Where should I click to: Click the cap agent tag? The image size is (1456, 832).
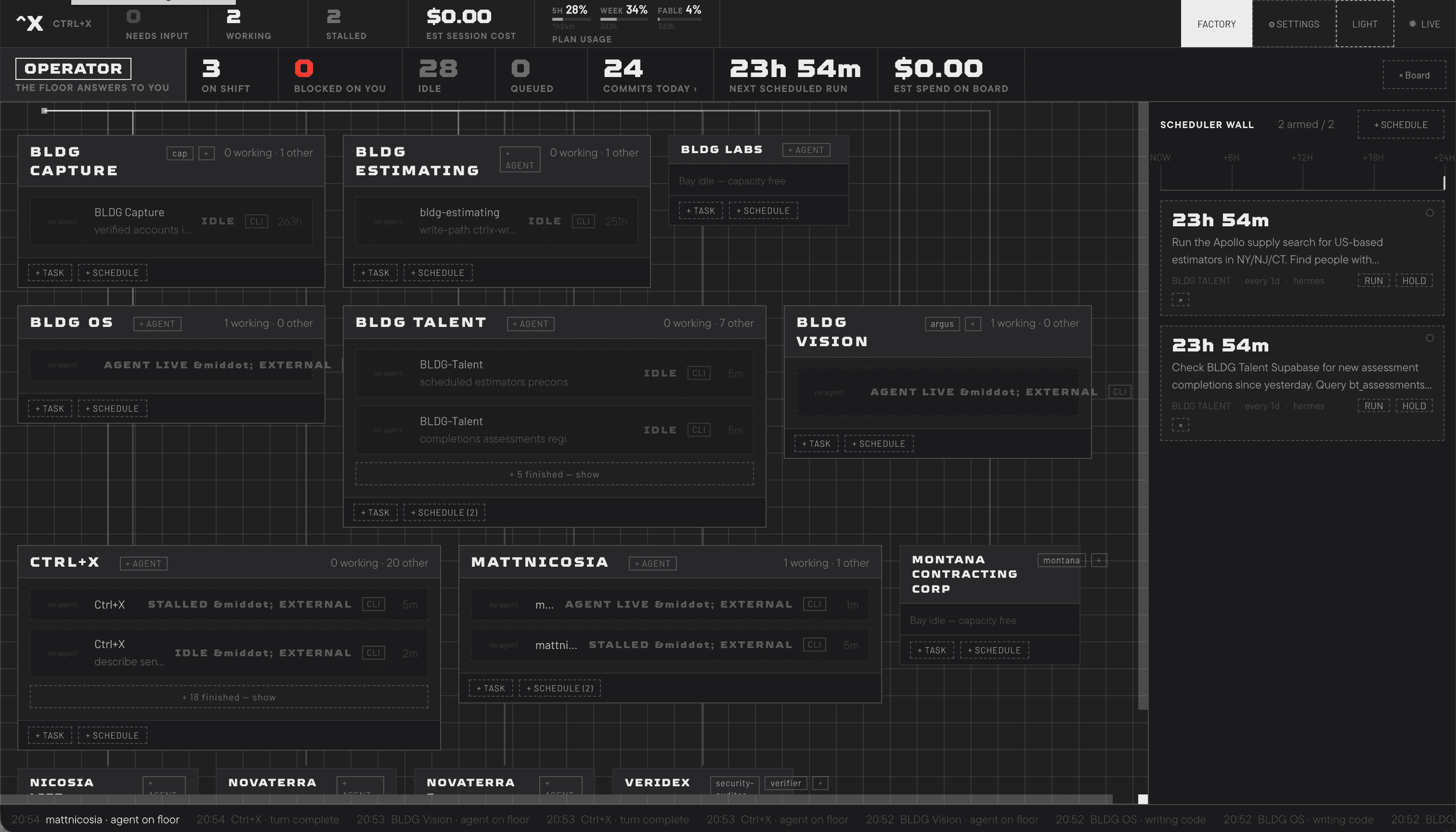180,153
